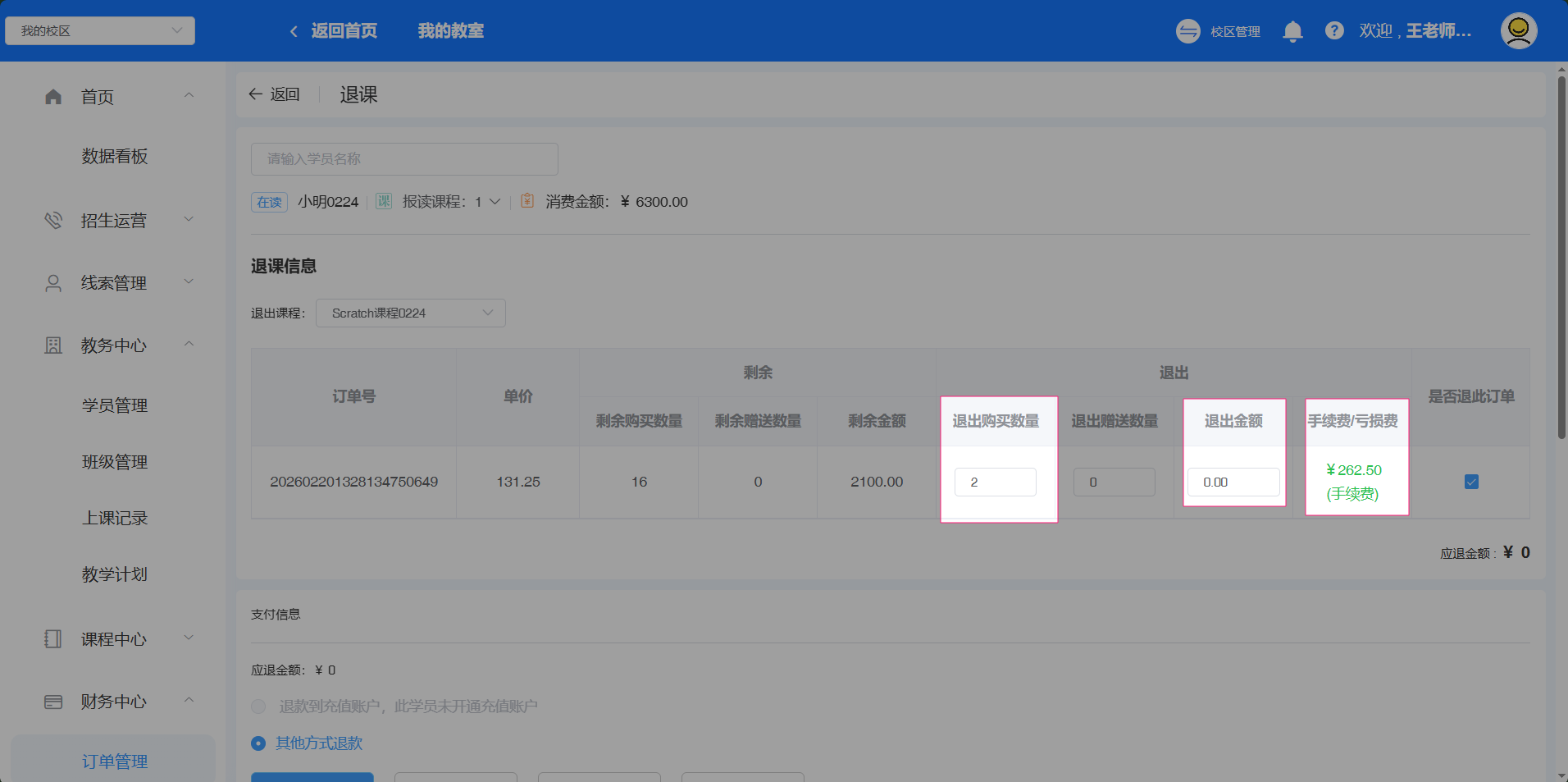Image resolution: width=1568 pixels, height=782 pixels.
Task: Go to 学员管理 in the sidebar
Action: coord(115,405)
